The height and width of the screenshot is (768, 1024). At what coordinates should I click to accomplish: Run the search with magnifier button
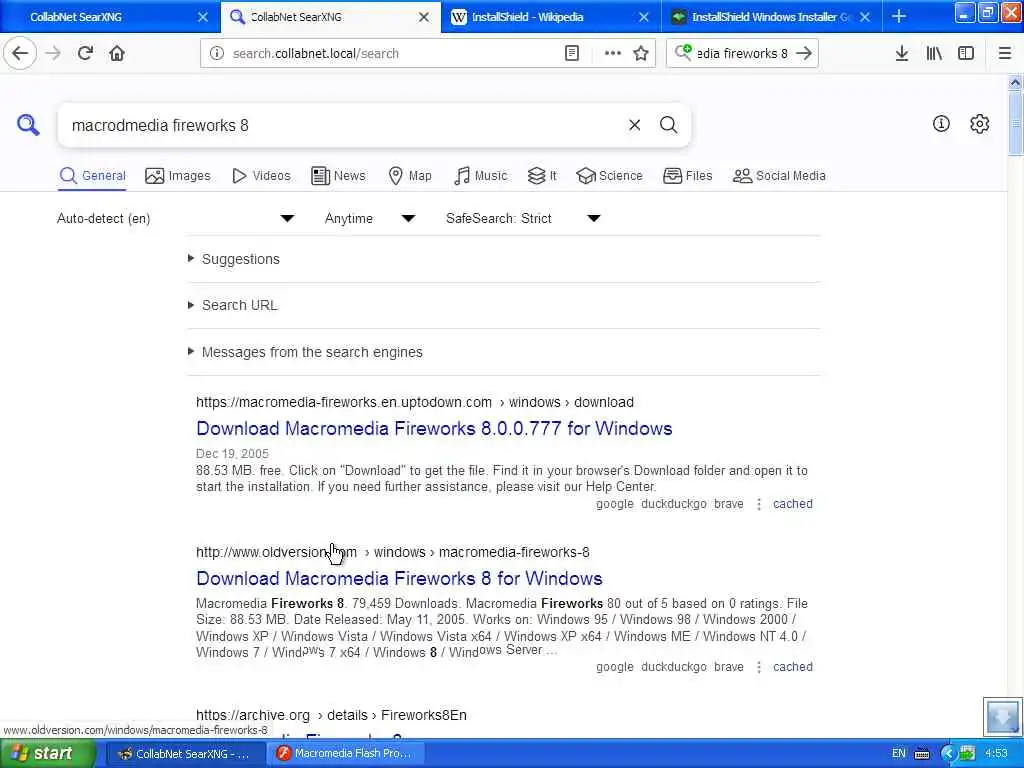pos(668,125)
